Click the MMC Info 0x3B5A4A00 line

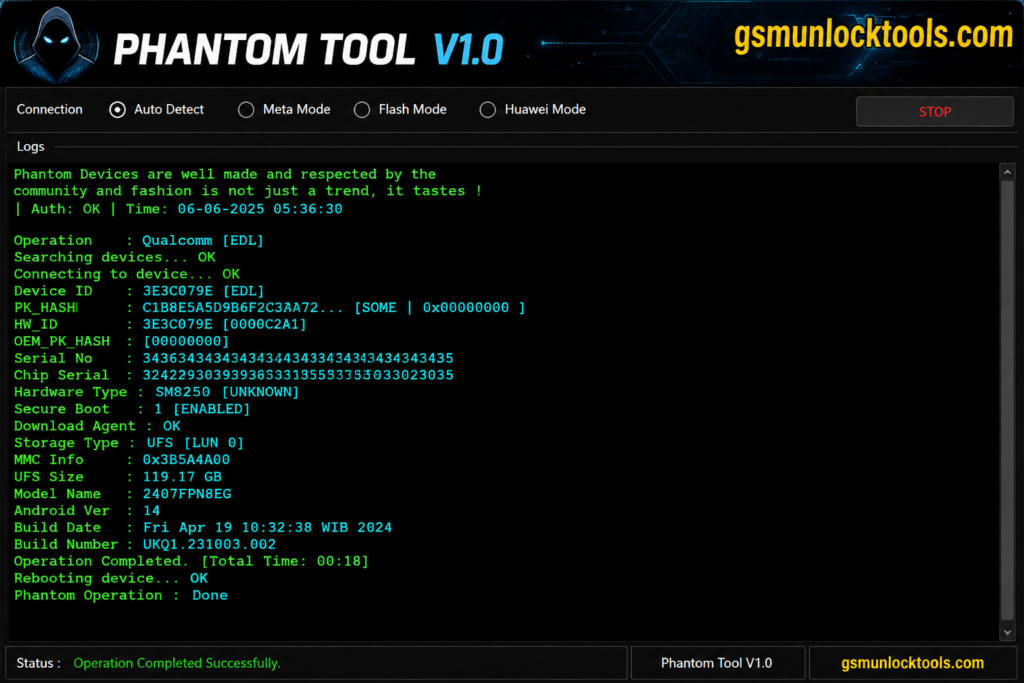[122, 460]
